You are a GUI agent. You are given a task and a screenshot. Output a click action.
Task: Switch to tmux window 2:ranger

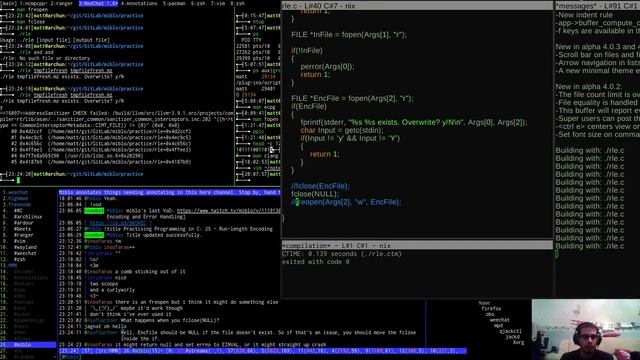(x=62, y=3)
